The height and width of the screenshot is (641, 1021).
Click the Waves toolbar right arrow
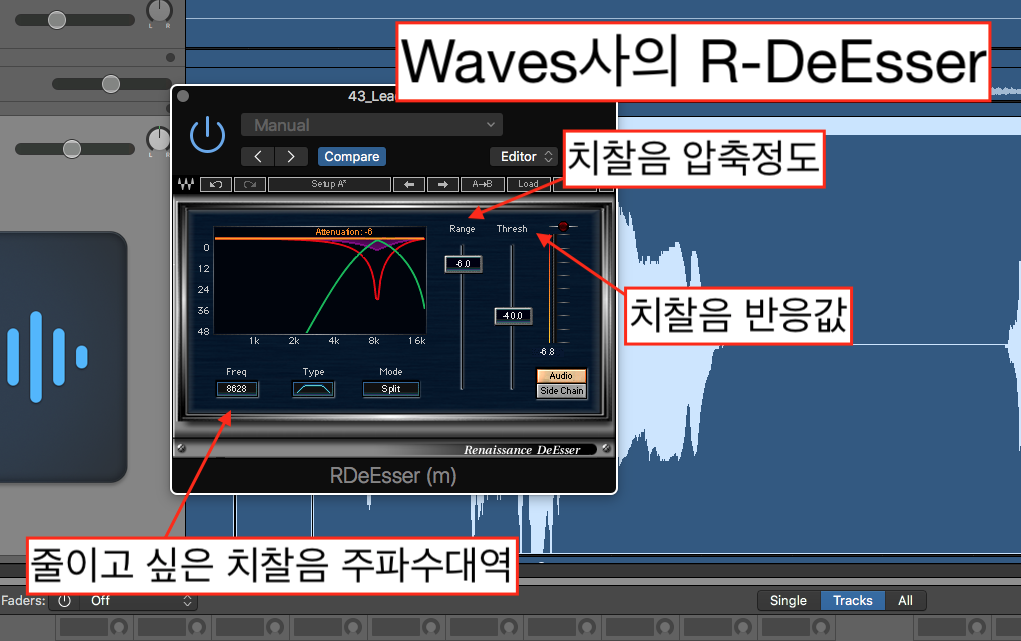click(443, 184)
